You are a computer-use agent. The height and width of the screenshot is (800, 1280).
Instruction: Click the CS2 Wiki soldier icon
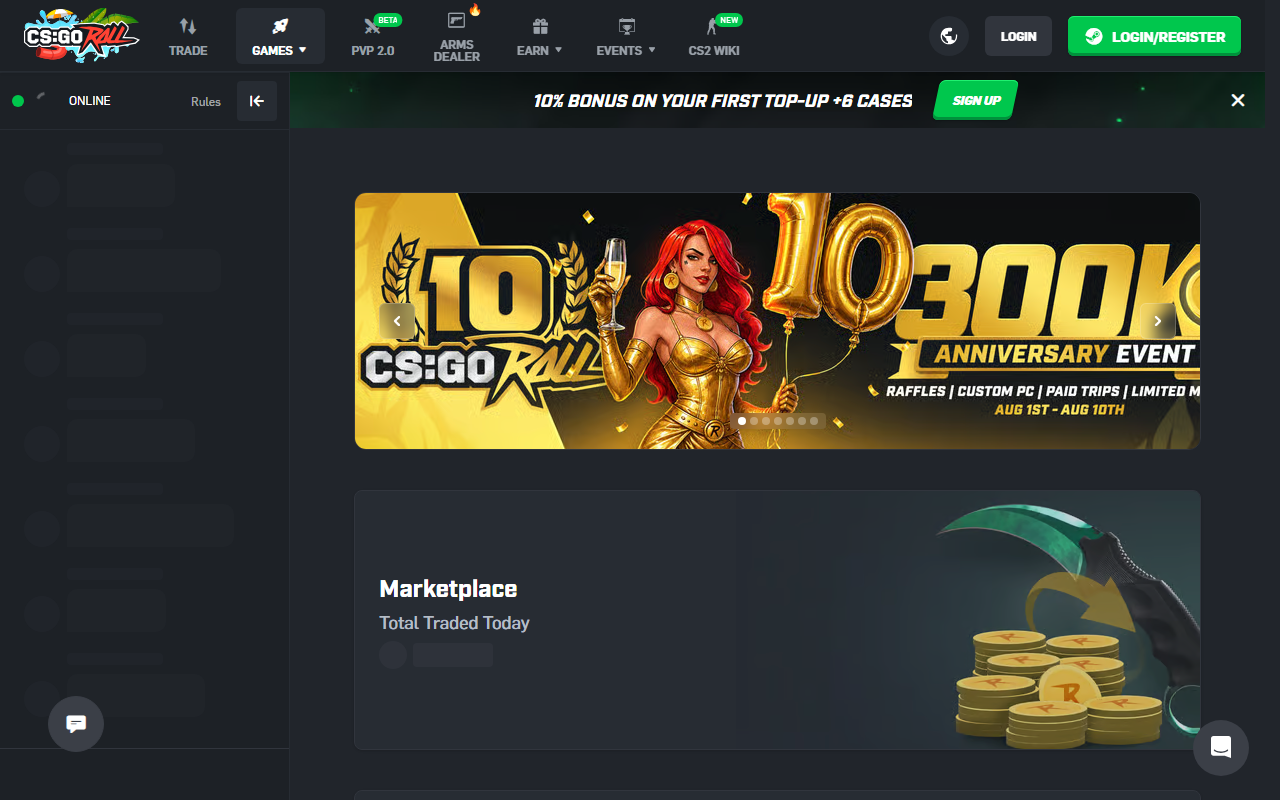712,27
